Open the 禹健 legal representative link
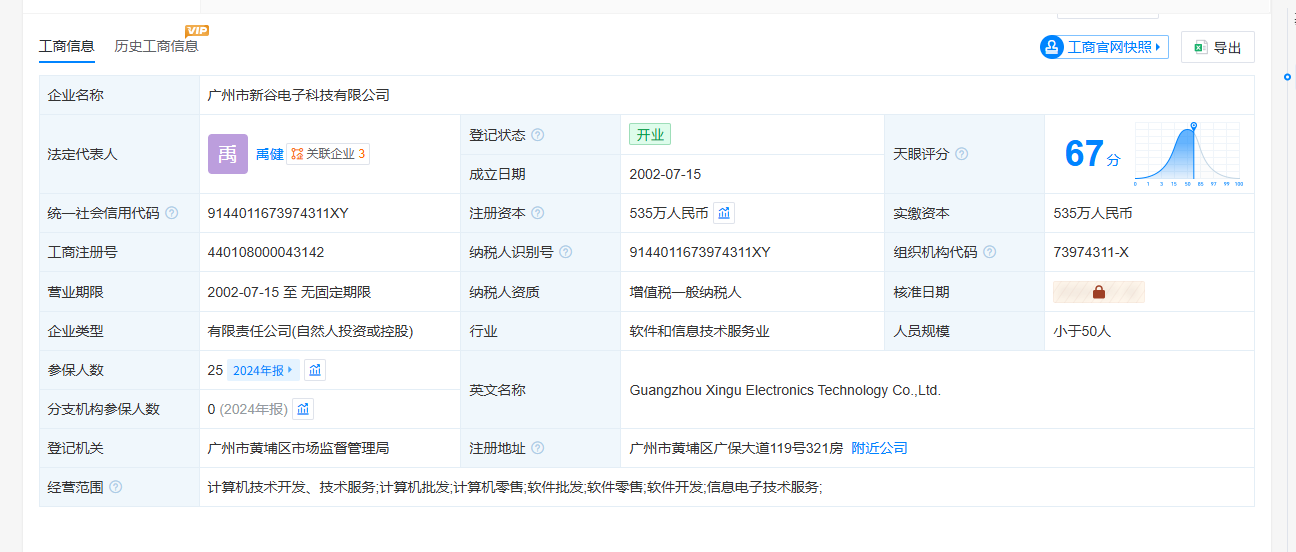This screenshot has width=1296, height=552. point(269,154)
